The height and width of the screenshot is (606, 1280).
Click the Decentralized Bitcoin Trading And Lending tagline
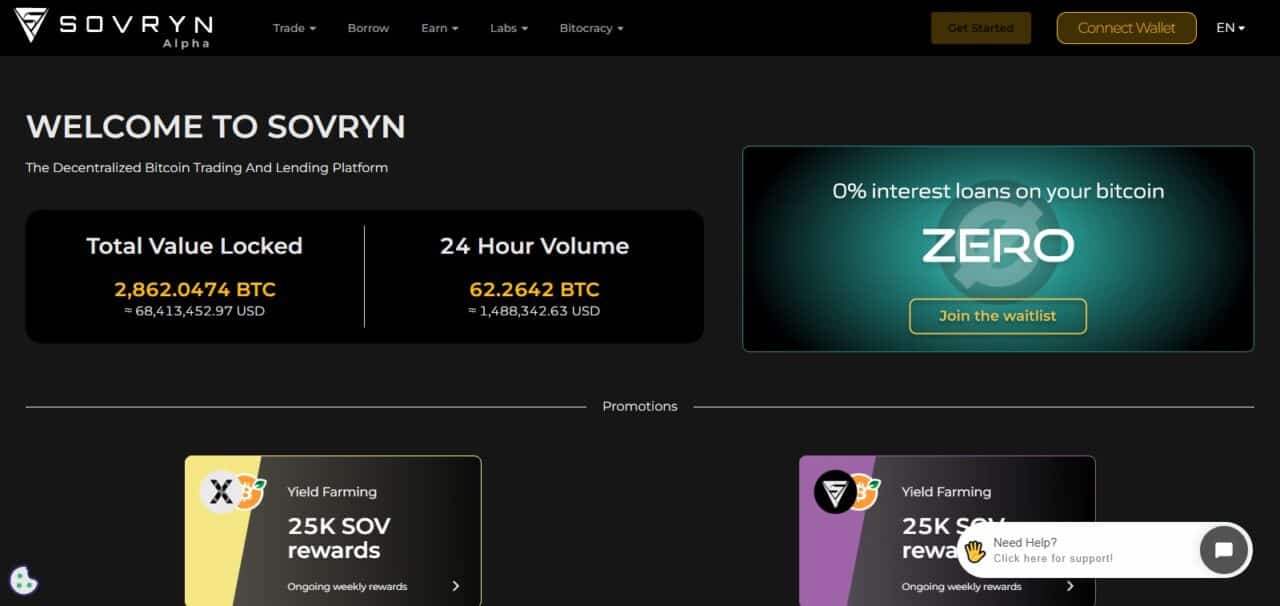(x=207, y=168)
